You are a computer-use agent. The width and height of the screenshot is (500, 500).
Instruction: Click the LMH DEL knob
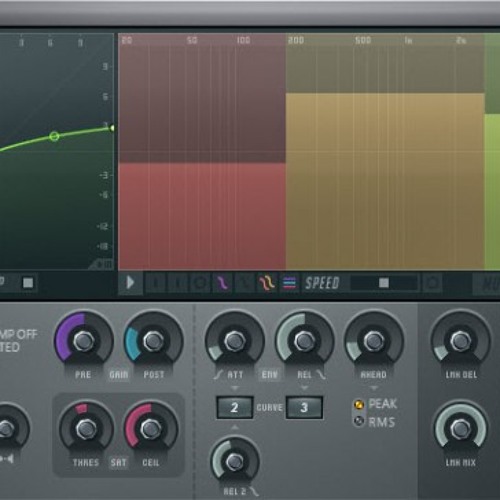[x=461, y=341]
